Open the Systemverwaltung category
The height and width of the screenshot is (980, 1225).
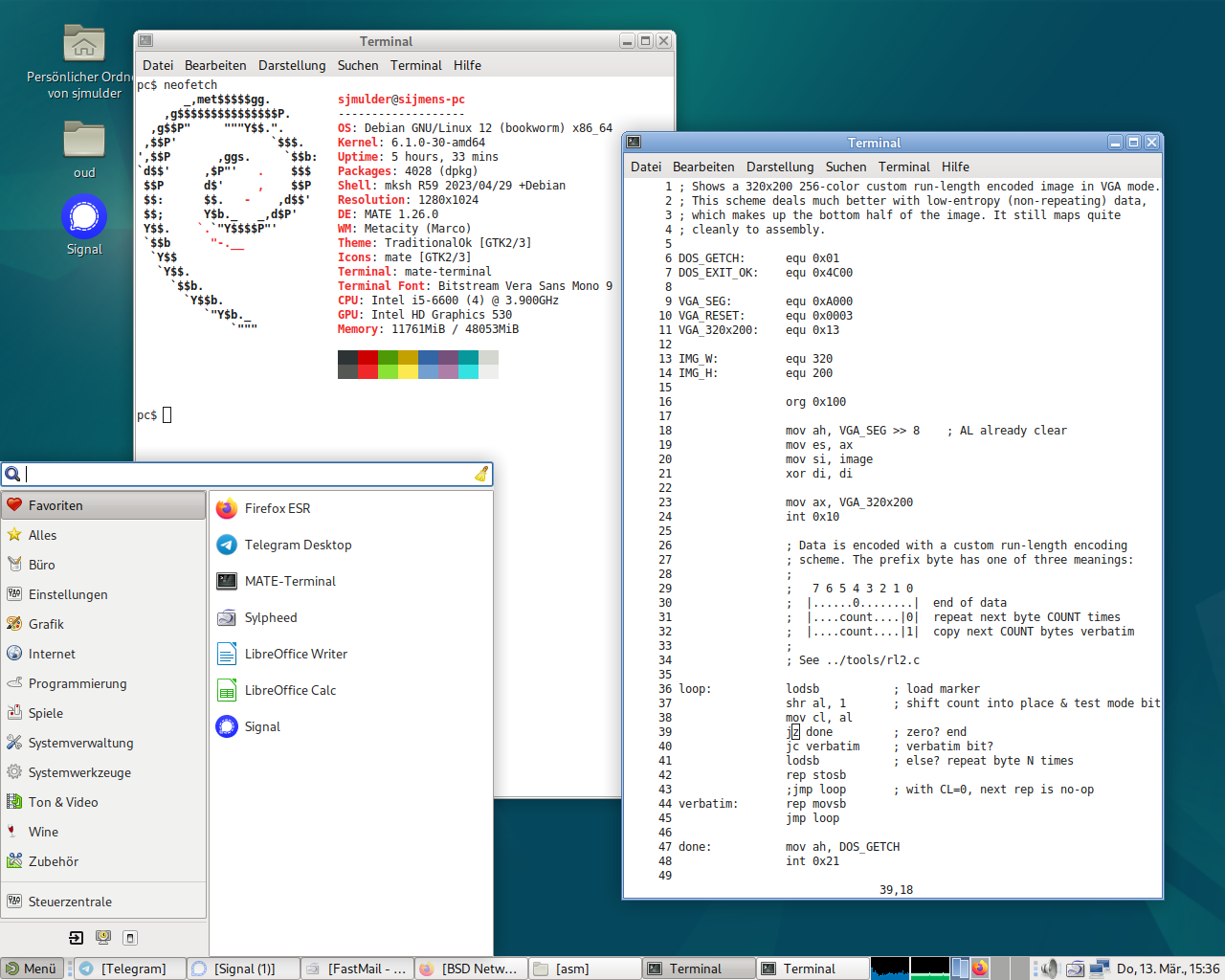tap(80, 743)
